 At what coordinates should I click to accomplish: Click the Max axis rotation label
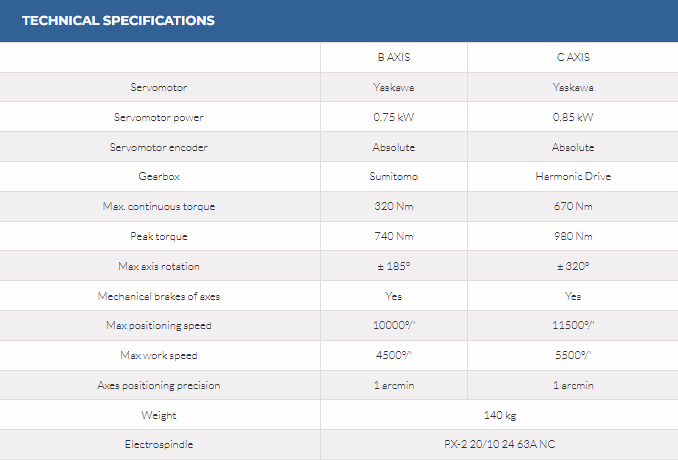tap(159, 266)
